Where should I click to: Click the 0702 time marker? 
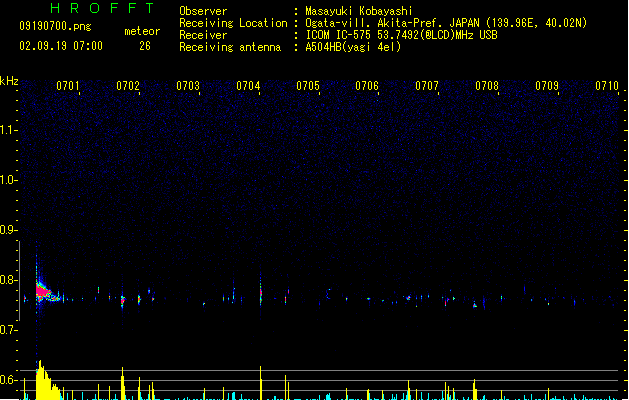click(128, 85)
